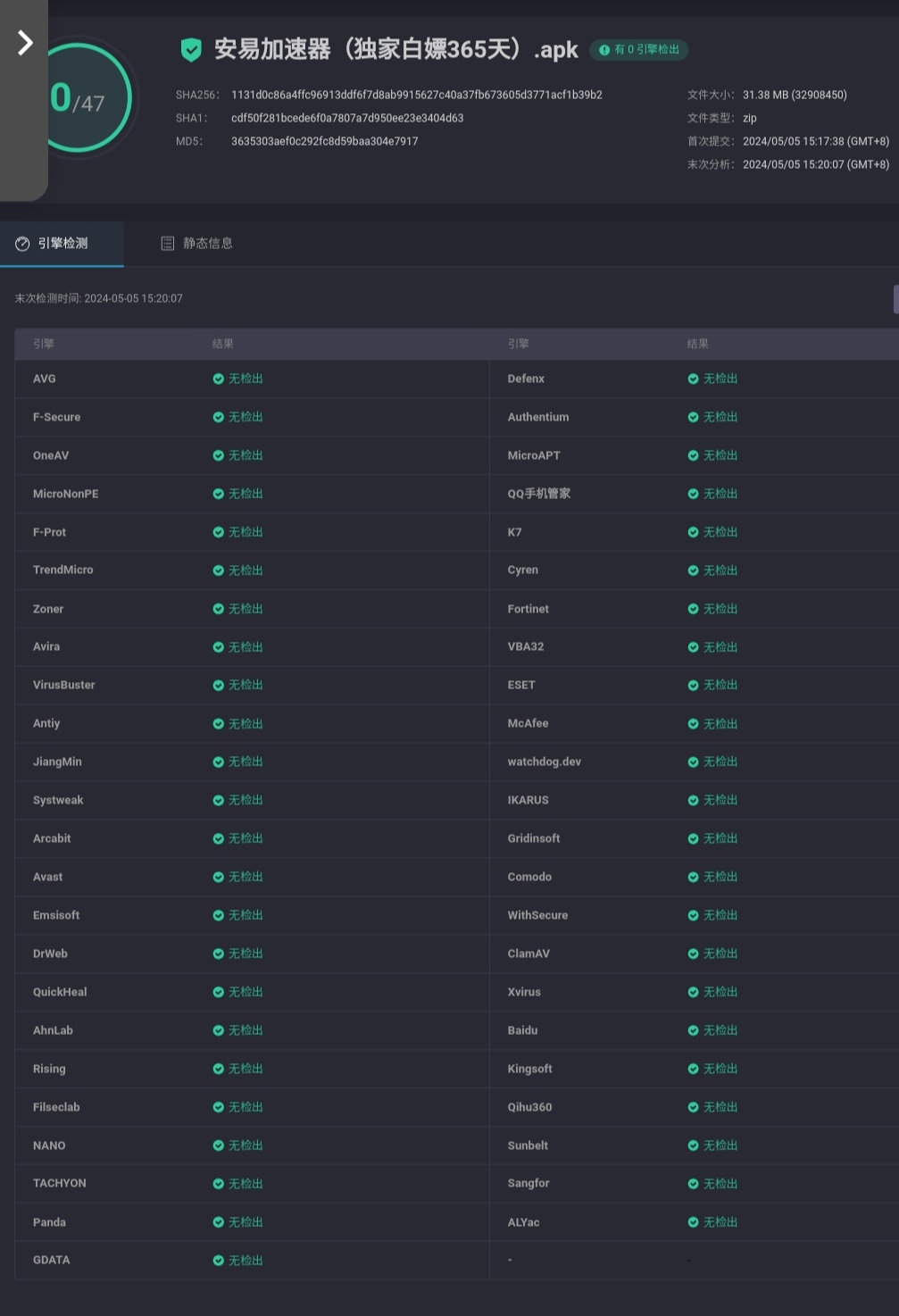Open the 引擎检测 tab
899x1316 pixels.
coord(62,244)
